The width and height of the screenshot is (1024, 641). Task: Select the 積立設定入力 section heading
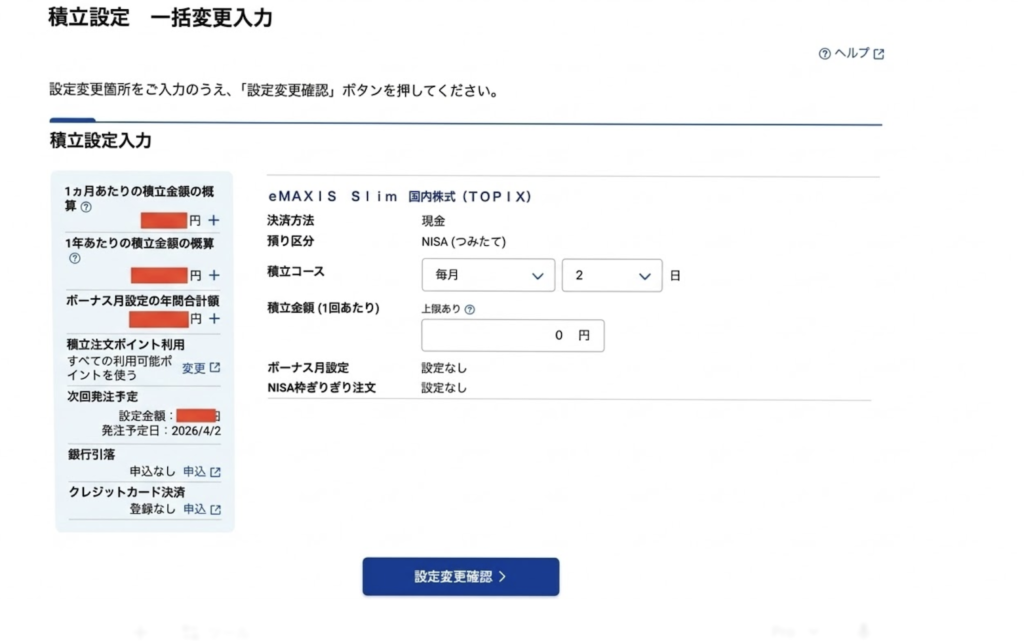click(100, 141)
